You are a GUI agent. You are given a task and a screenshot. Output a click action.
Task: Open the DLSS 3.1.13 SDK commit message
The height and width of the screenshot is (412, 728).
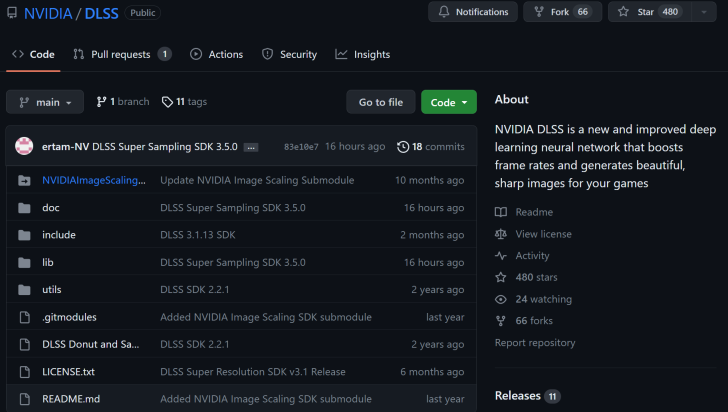tap(198, 235)
